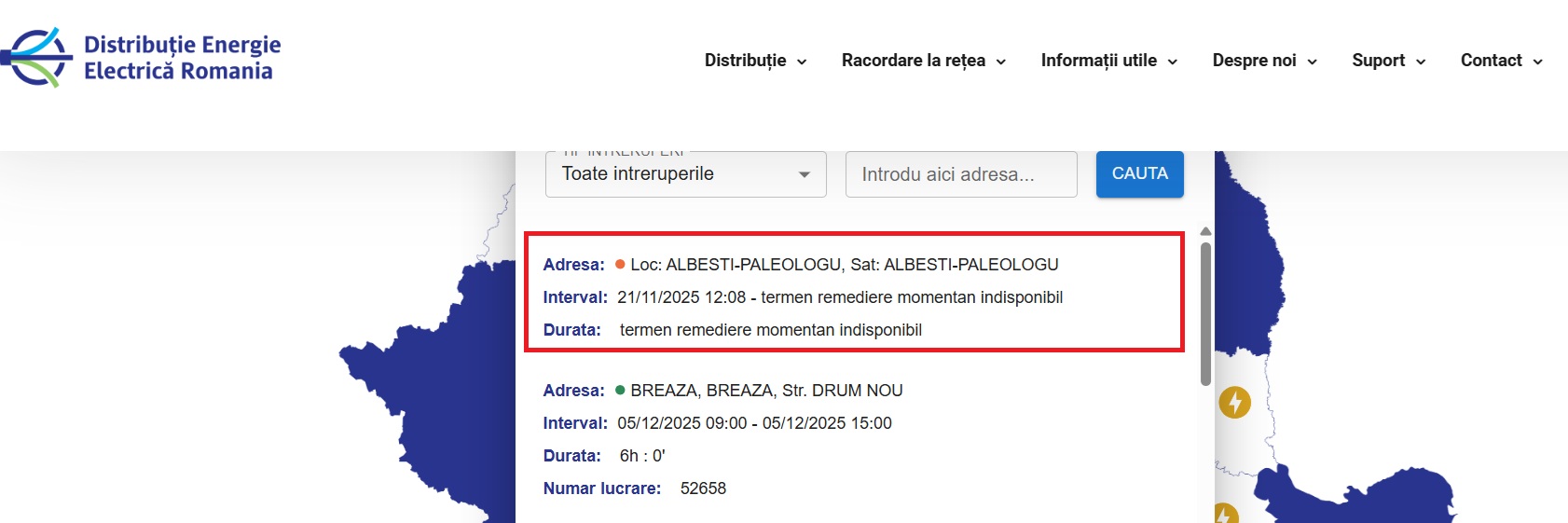Viewport: 1568px width, 523px height.
Task: Open the Informații utile menu
Action: coord(1108,61)
